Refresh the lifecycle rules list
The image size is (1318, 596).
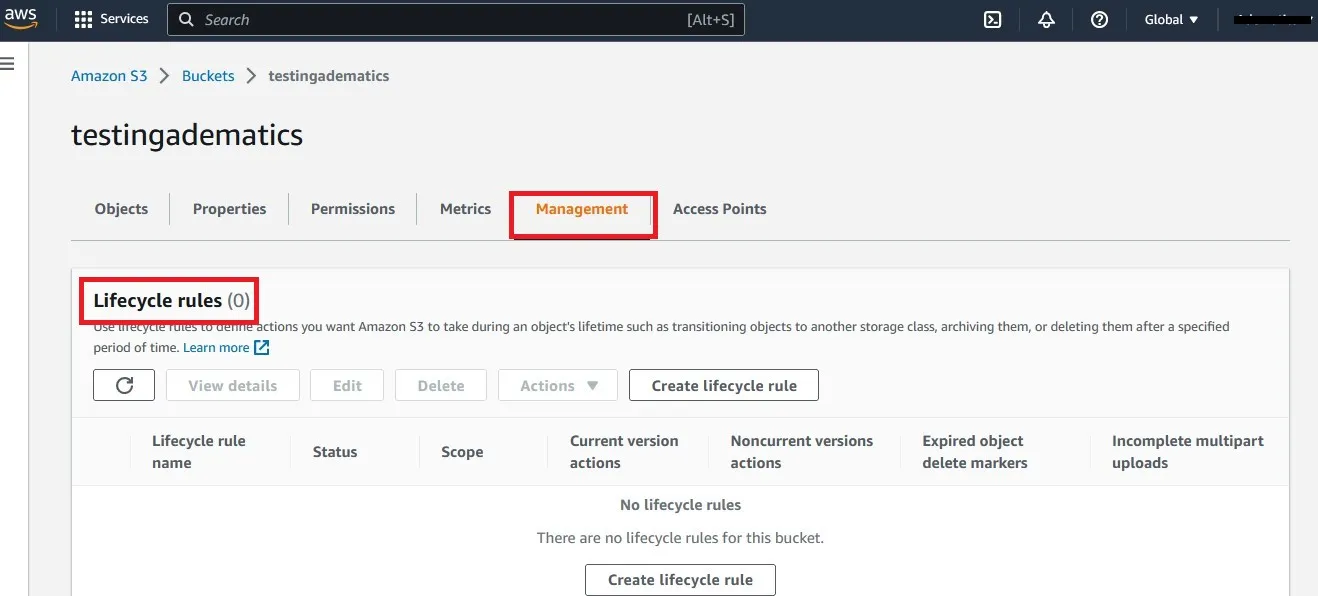[x=124, y=385]
